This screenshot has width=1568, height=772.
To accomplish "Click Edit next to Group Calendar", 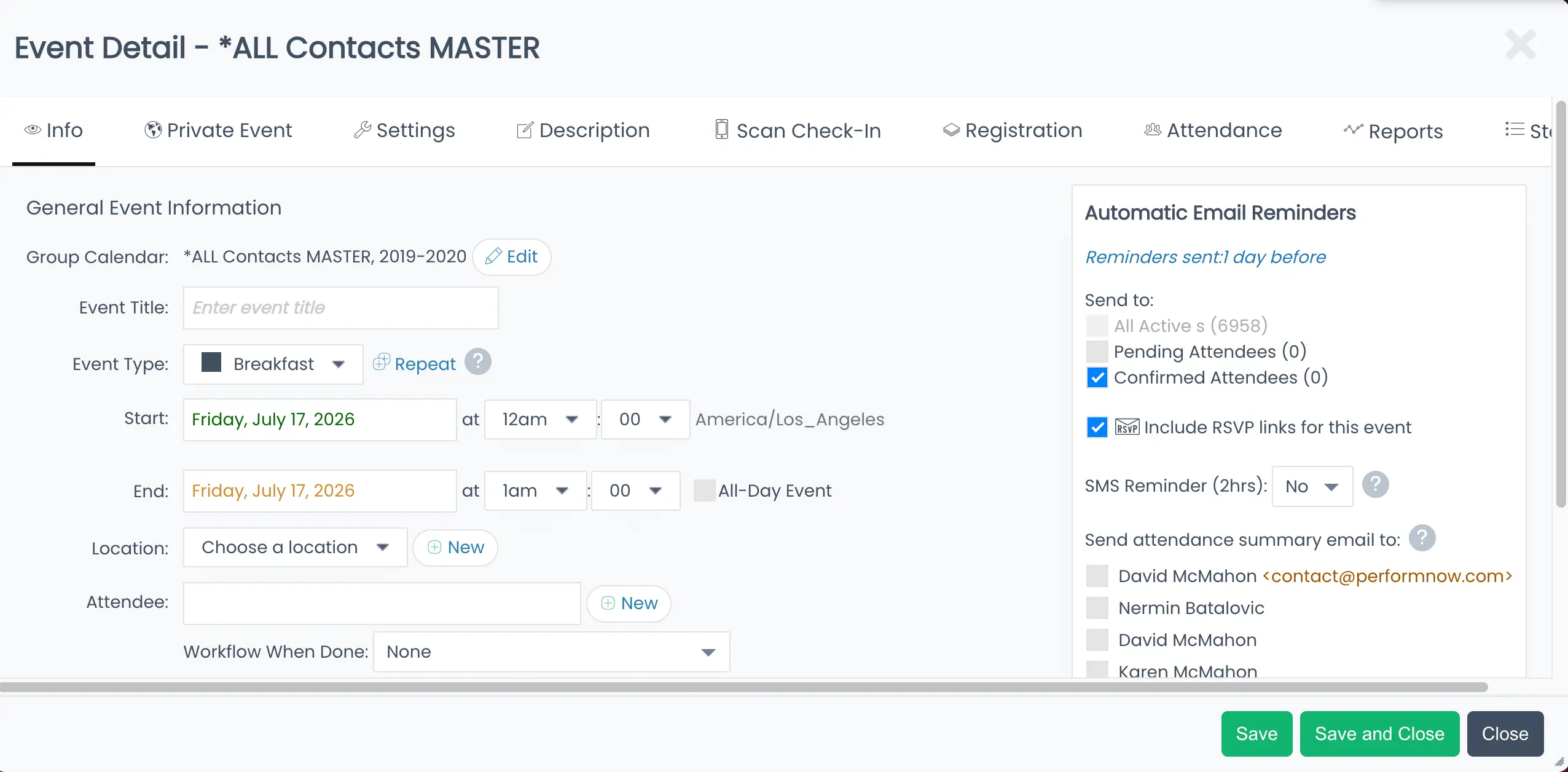I will tap(511, 257).
